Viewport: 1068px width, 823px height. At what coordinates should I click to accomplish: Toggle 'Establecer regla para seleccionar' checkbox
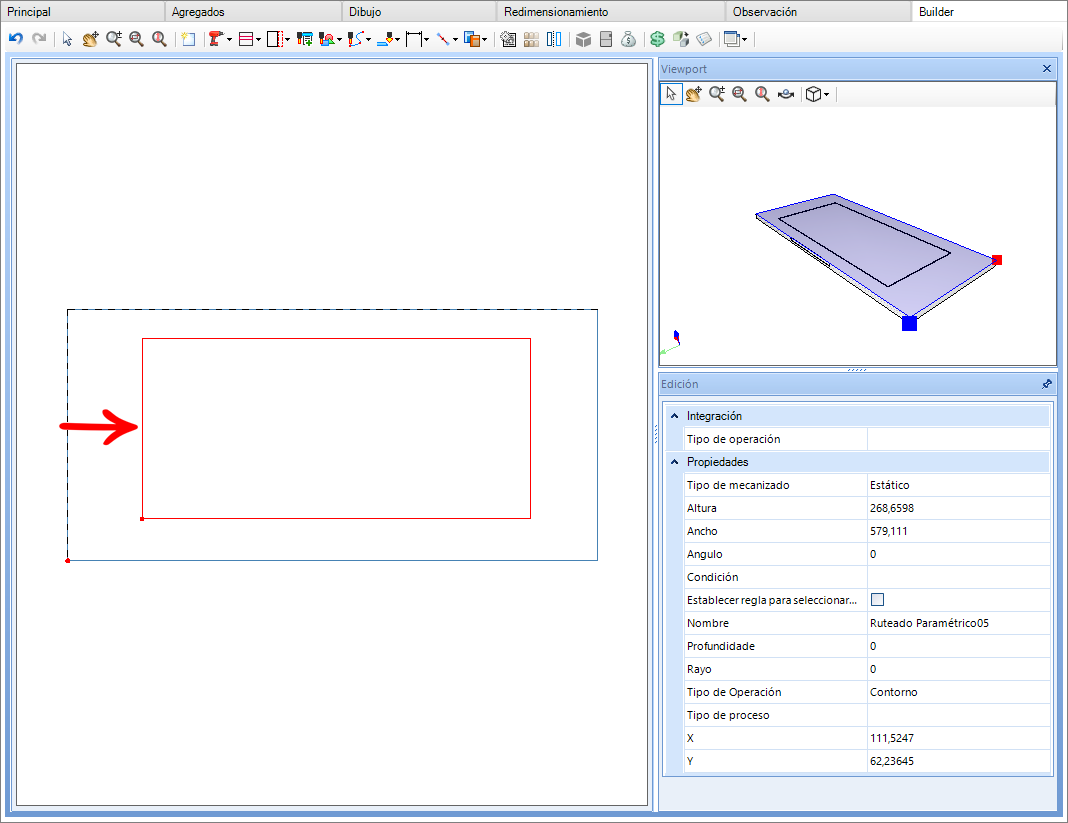(877, 600)
